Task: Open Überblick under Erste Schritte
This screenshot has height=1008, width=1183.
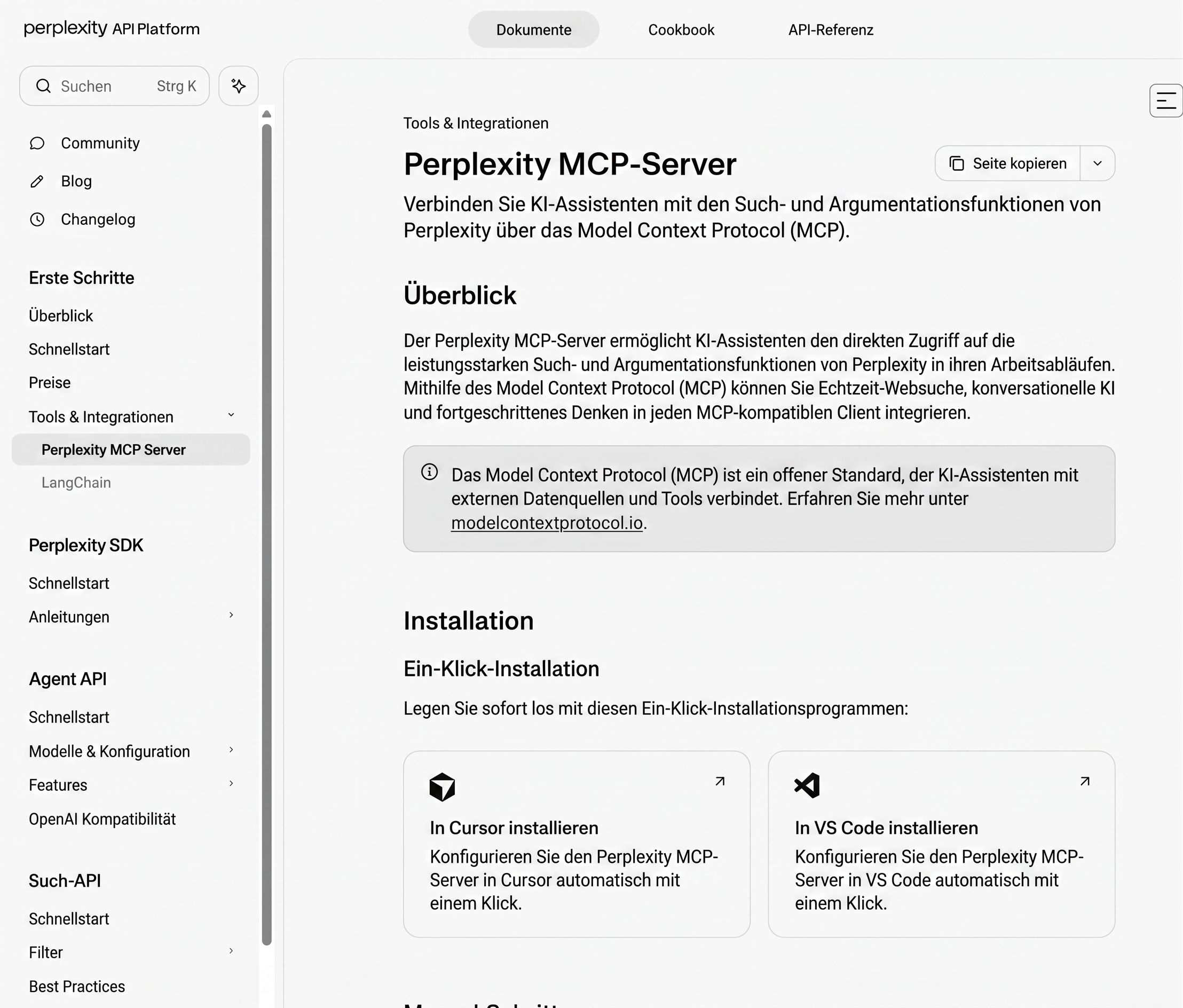Action: click(61, 316)
